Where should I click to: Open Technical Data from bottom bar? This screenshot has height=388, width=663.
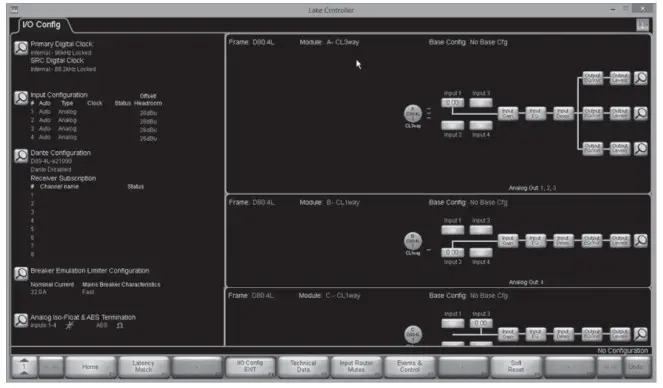point(303,366)
